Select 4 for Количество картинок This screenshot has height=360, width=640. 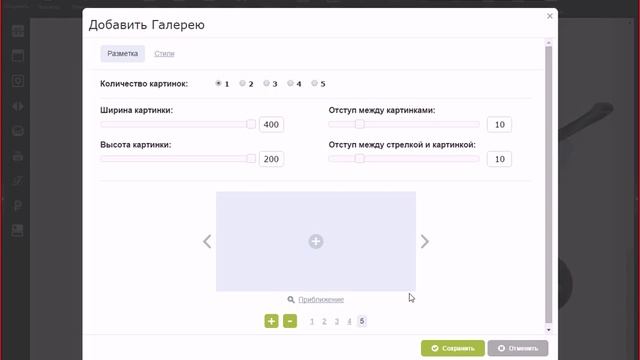(290, 83)
